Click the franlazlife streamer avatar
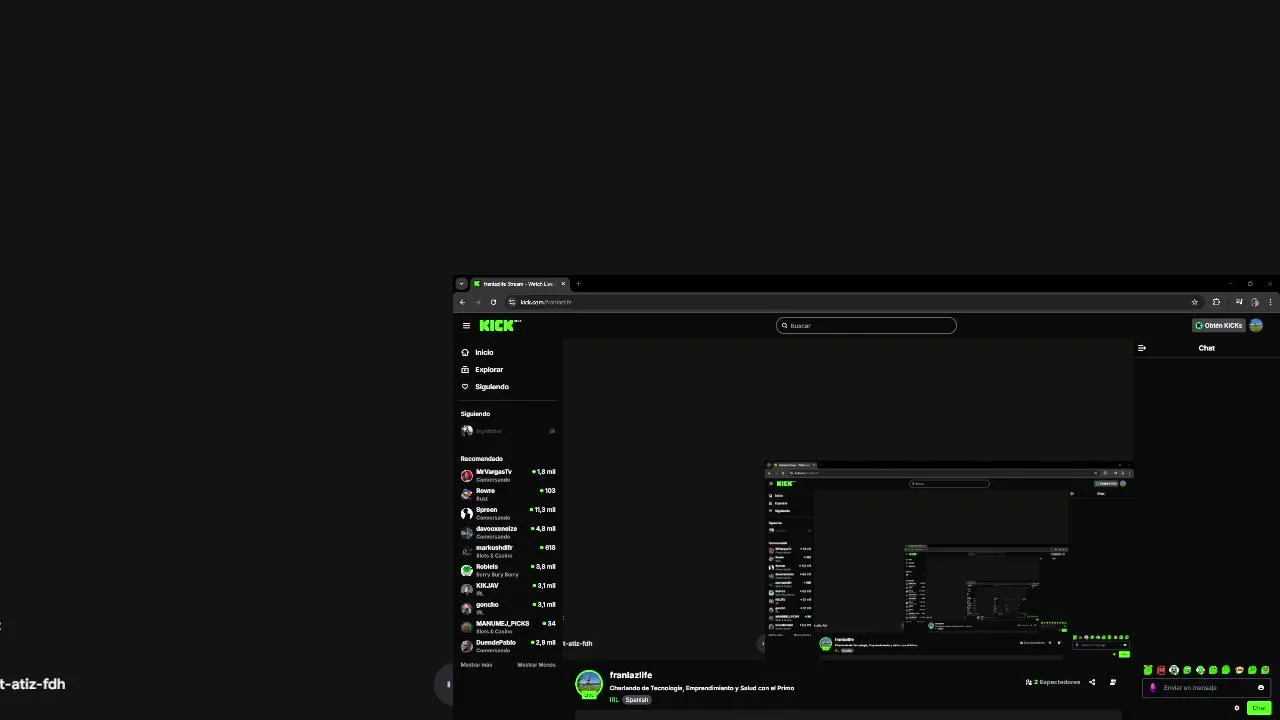 click(x=589, y=684)
